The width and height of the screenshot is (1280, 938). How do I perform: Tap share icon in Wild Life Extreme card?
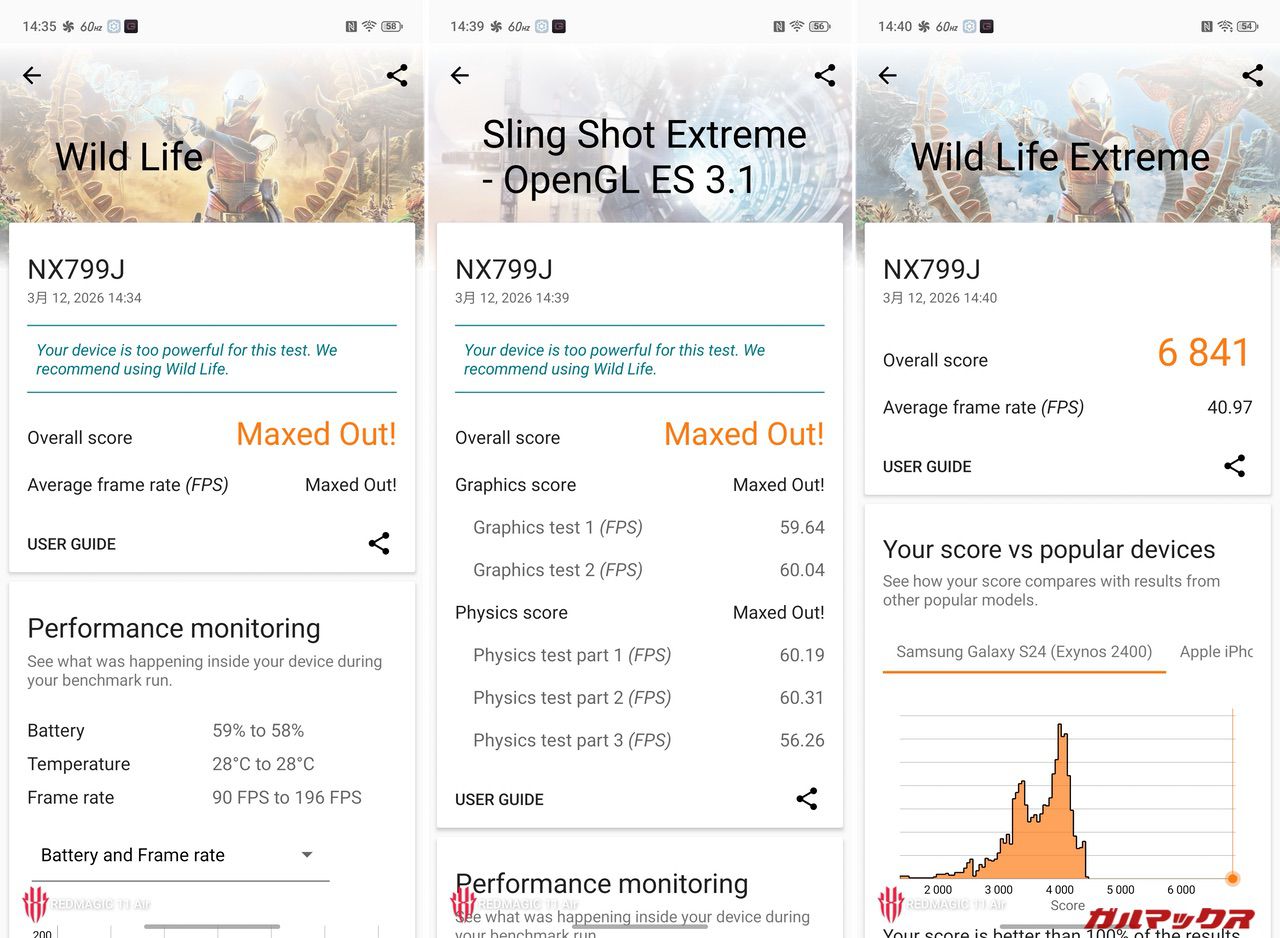[x=1235, y=465]
